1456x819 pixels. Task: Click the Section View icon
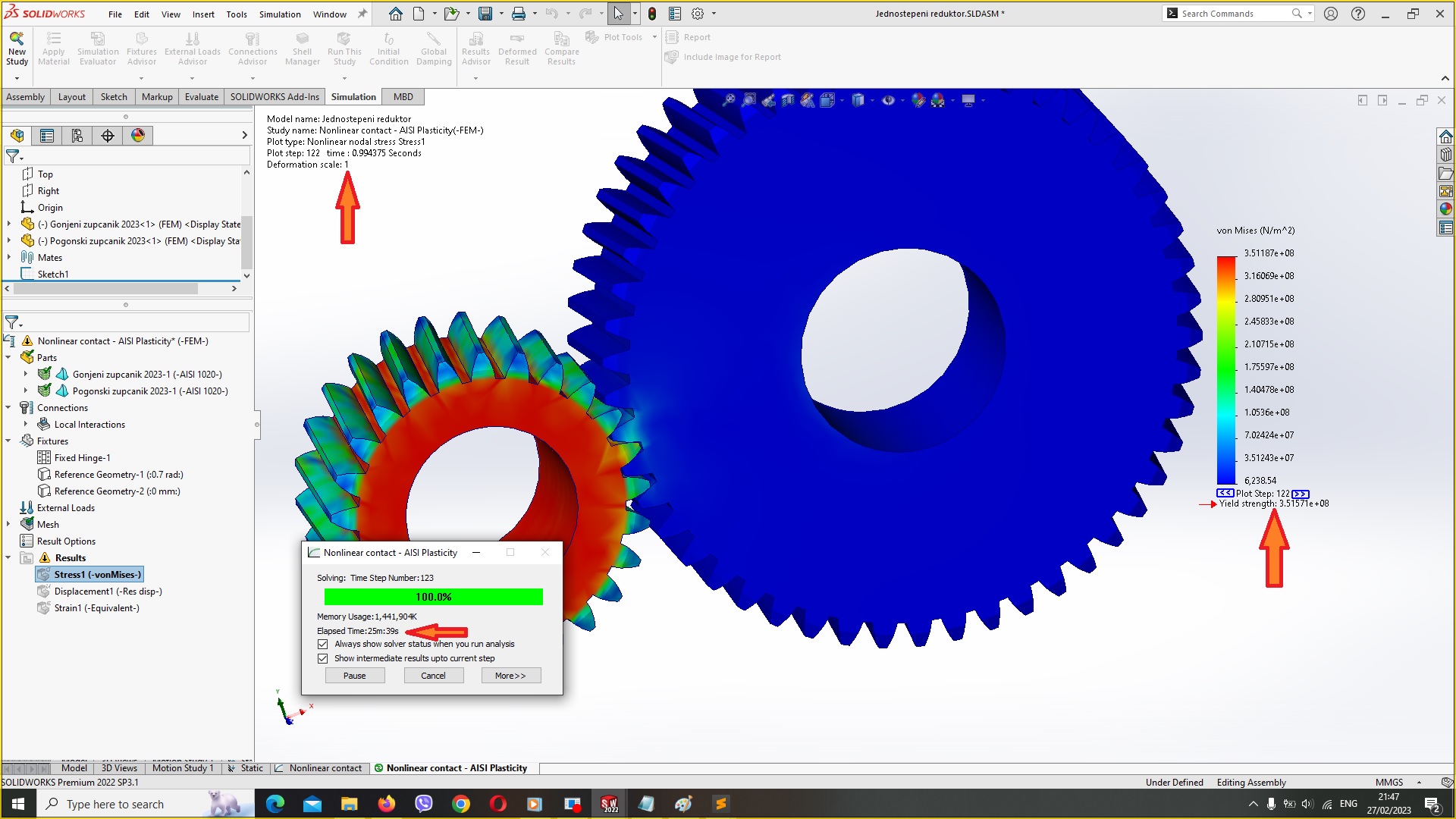[x=788, y=100]
